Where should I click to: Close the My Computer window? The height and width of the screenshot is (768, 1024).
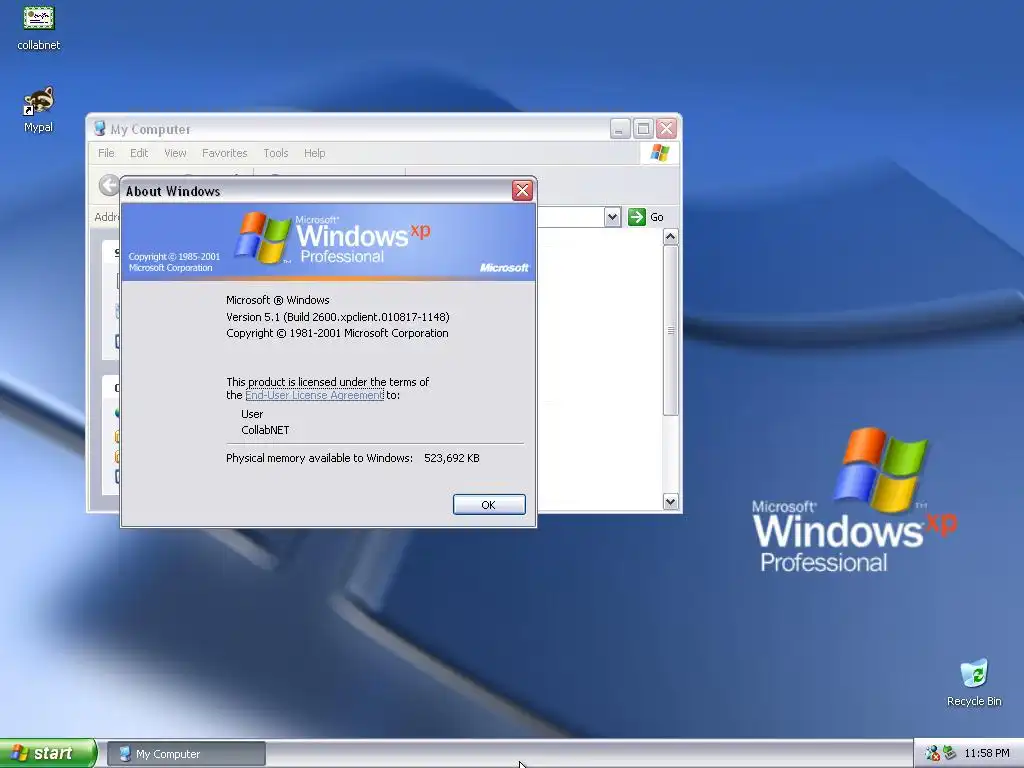pos(666,129)
